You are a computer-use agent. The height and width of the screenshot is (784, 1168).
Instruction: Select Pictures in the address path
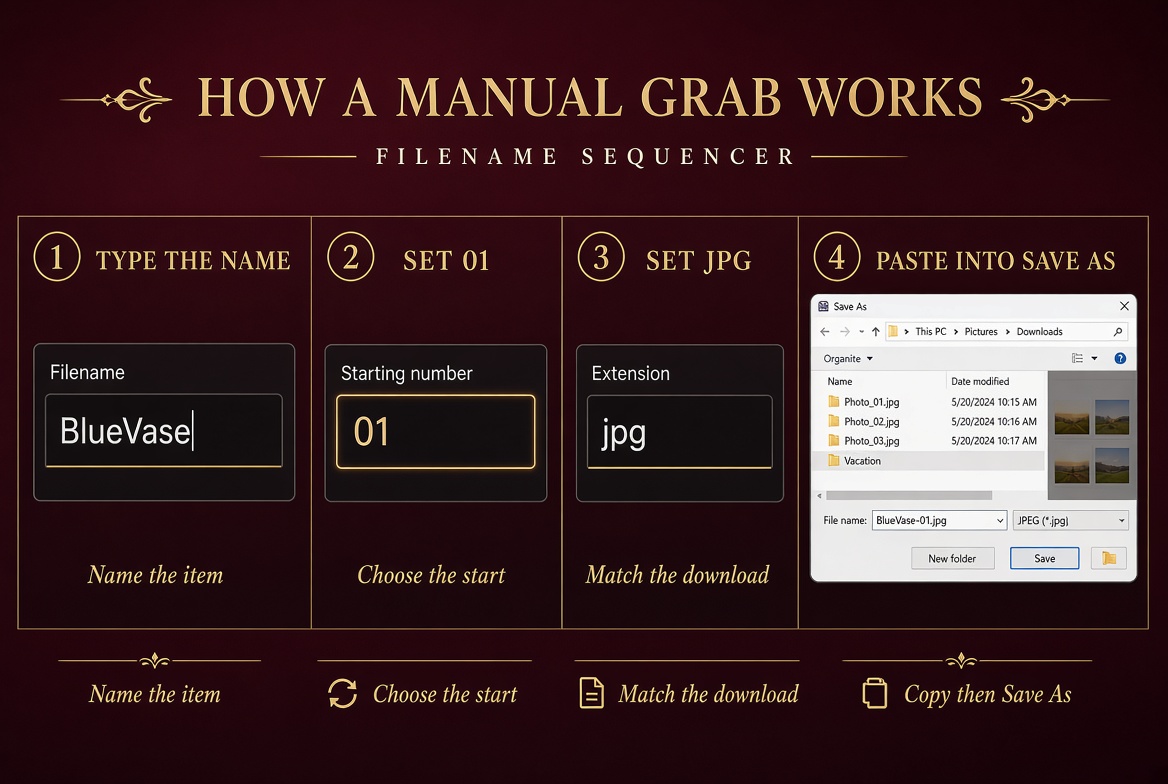coord(980,332)
